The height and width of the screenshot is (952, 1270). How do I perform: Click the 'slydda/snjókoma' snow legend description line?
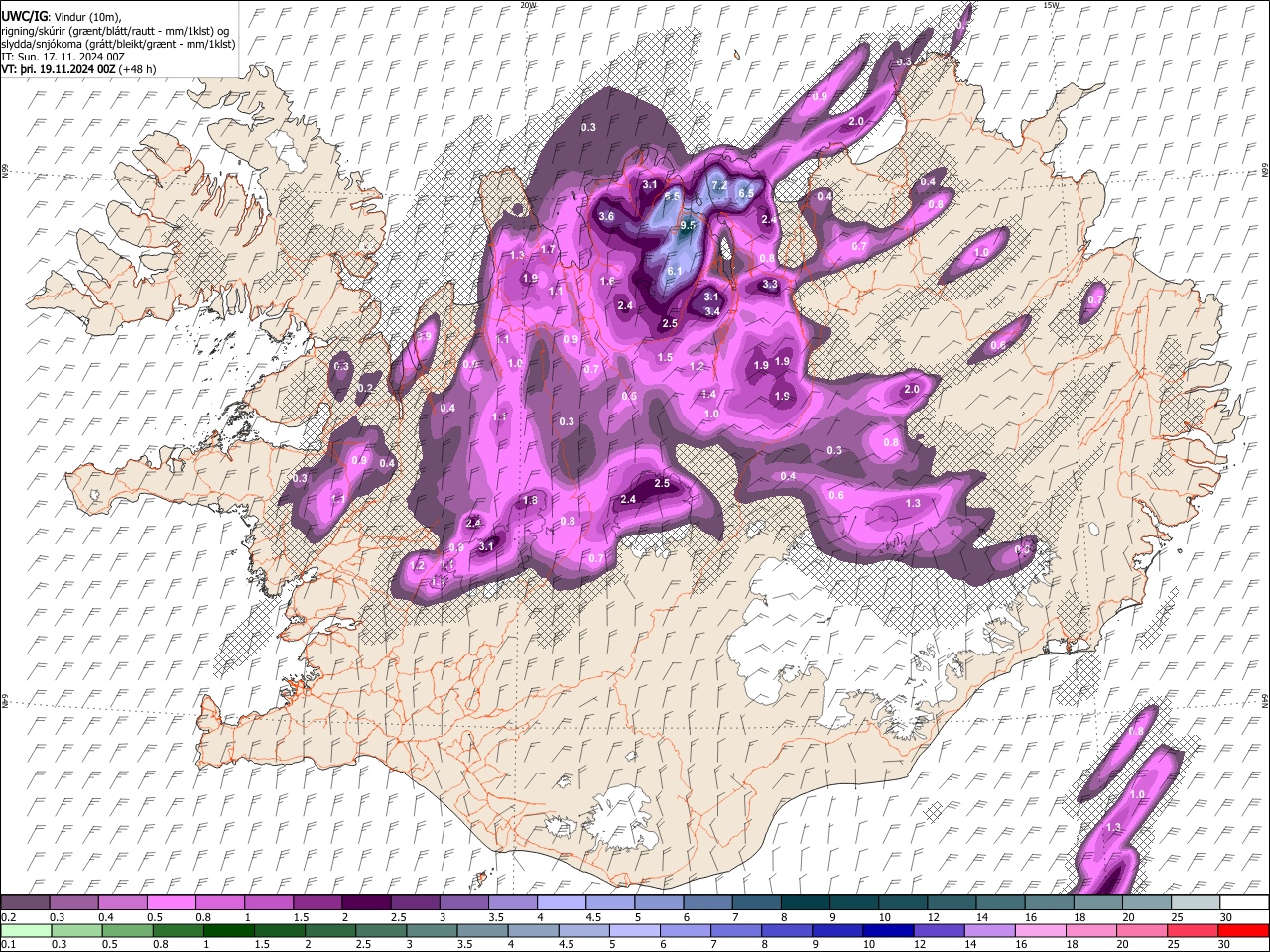pos(118,44)
